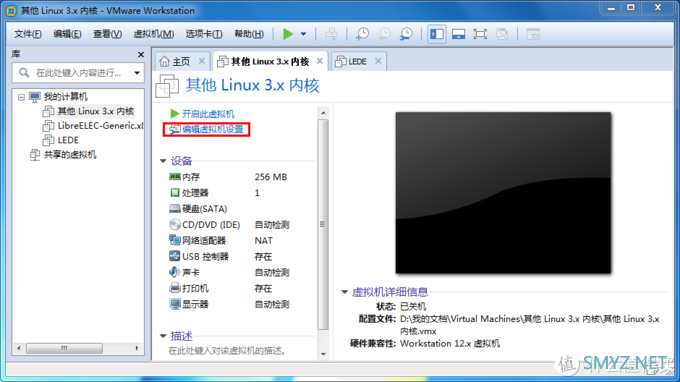The image size is (680, 382).
Task: Click the green power-on toolbar button
Action: (288, 34)
